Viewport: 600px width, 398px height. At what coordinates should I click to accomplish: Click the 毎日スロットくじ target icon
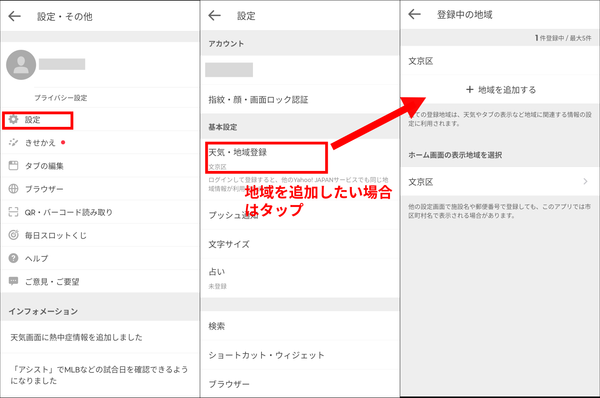[13, 235]
